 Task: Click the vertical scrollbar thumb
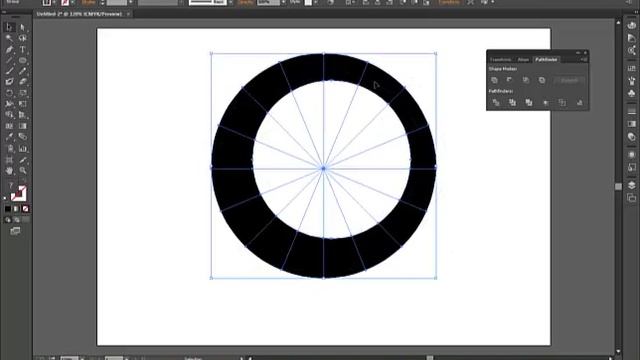pos(618,186)
